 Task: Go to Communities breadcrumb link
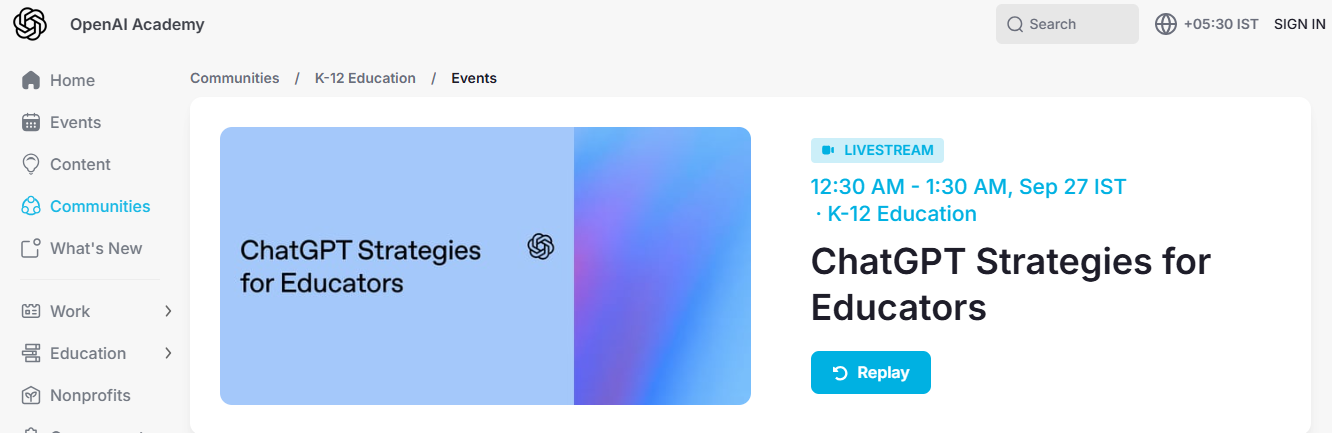tap(235, 78)
